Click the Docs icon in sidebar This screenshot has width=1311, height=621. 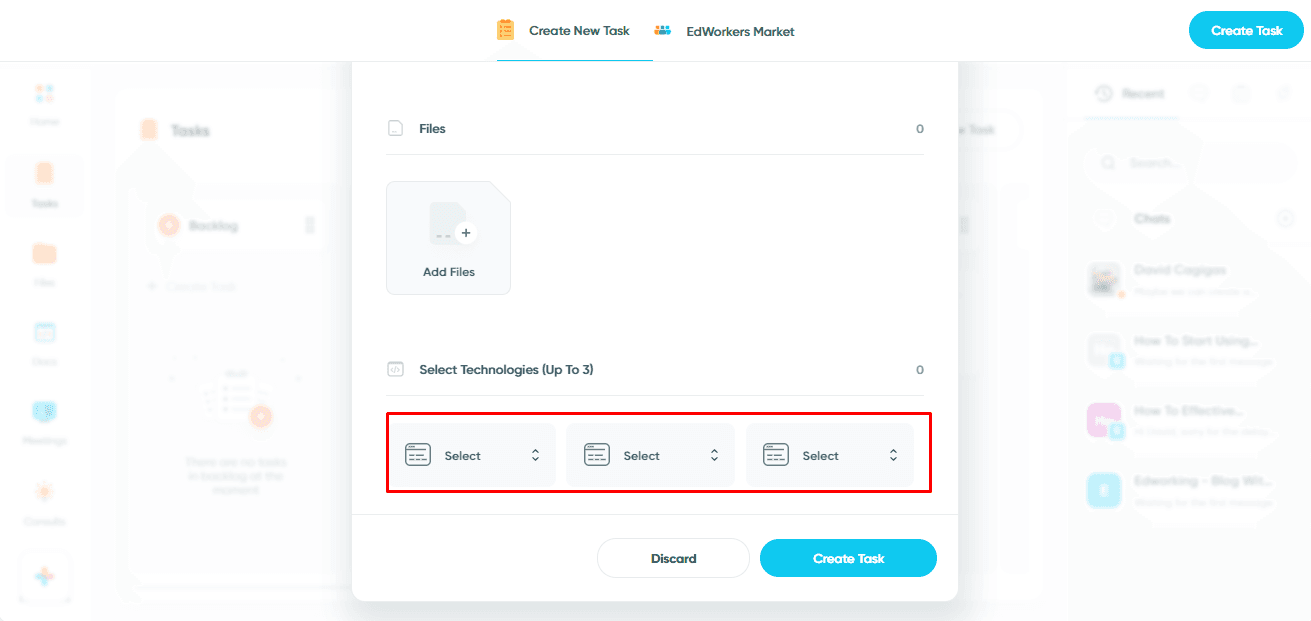[x=44, y=332]
